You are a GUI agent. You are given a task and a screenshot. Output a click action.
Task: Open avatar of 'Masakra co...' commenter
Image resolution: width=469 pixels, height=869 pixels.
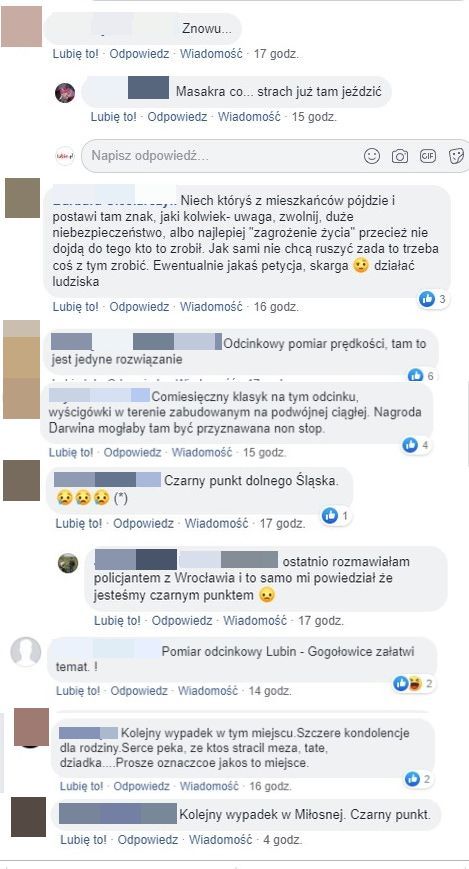(65, 93)
